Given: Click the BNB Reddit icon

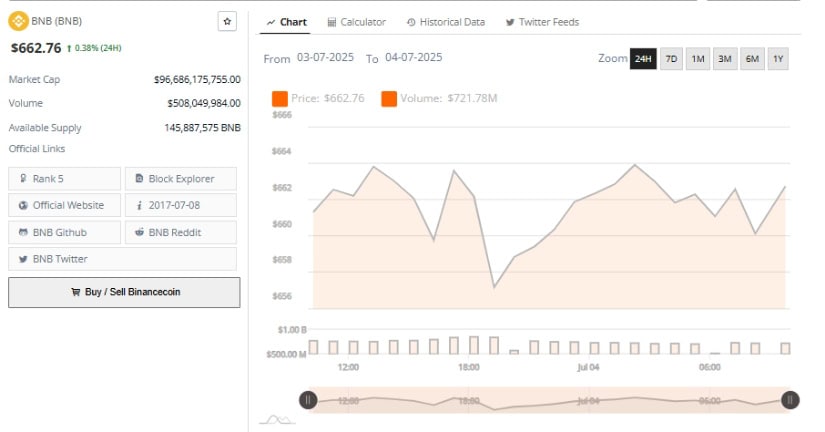Looking at the screenshot, I should click(139, 232).
